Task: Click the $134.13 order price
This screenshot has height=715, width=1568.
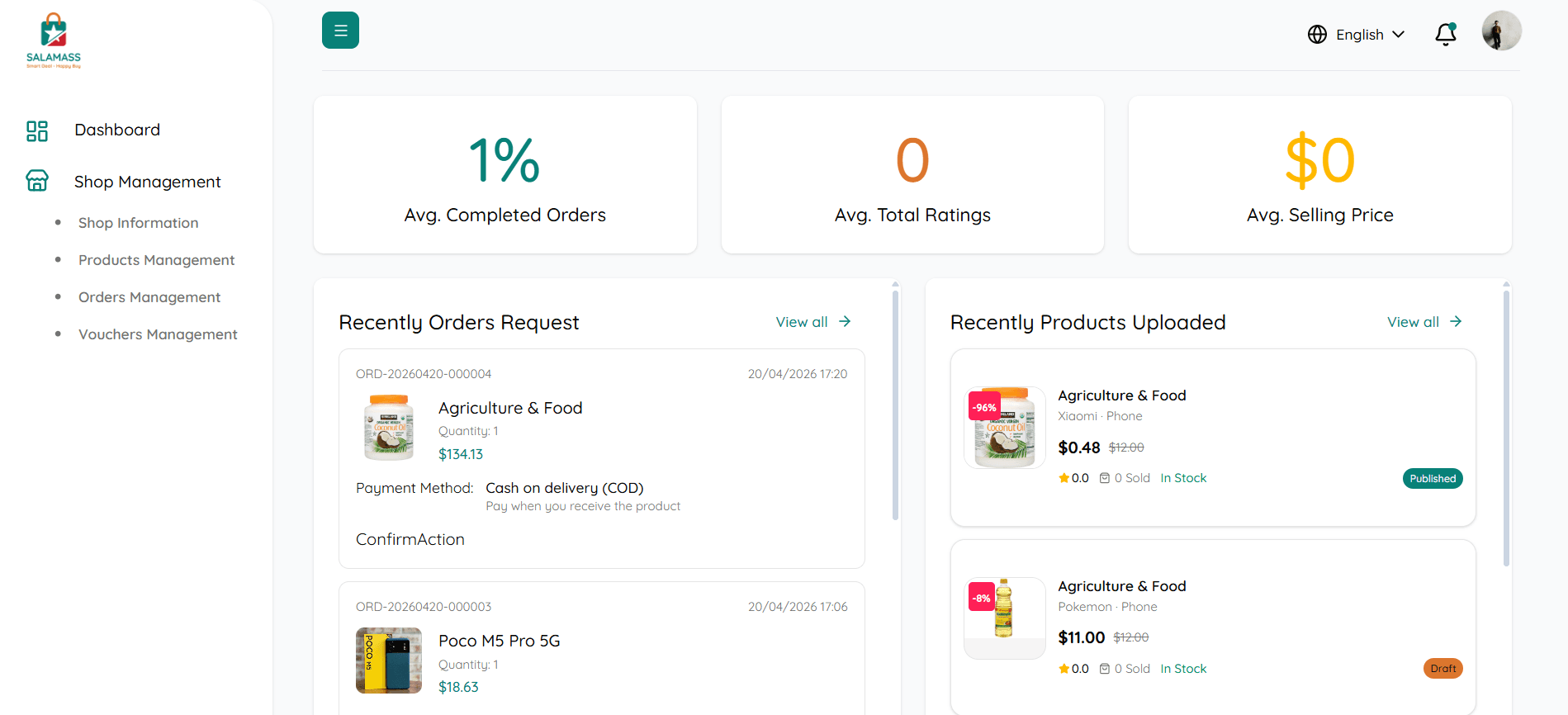Action: [461, 454]
